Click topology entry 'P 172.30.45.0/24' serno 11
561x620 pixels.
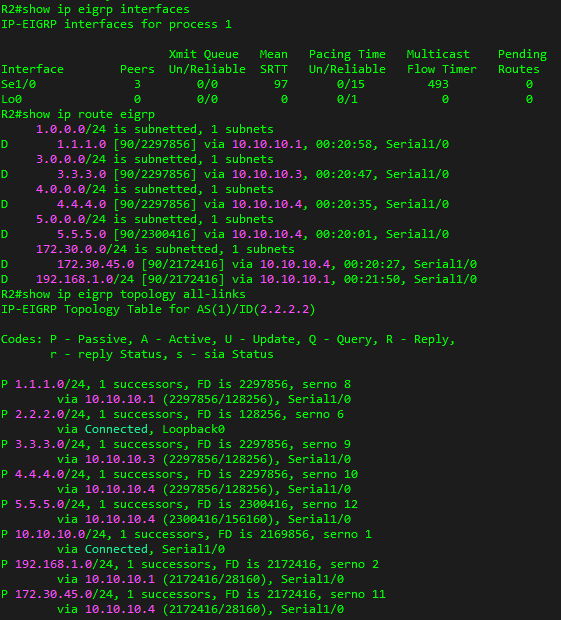[x=193, y=595]
